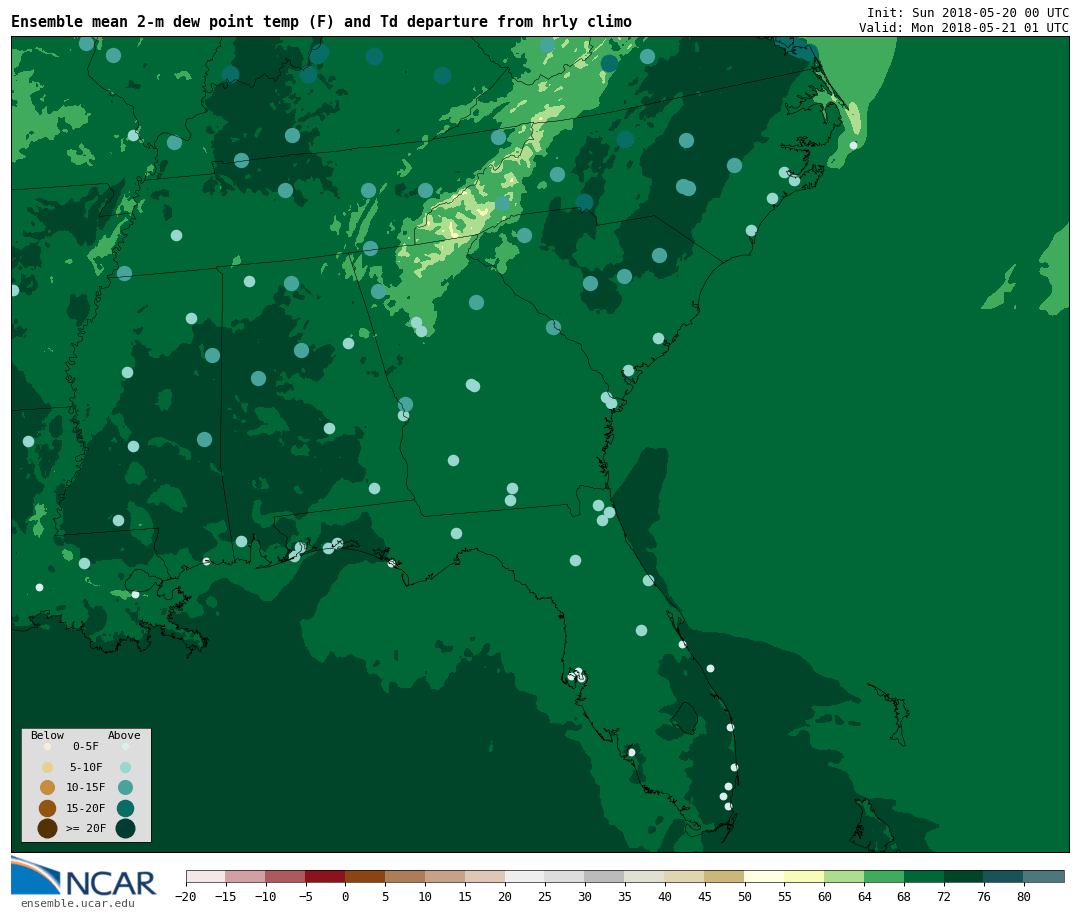Click the map title text
The height and width of the screenshot is (915, 1080).
[x=321, y=21]
